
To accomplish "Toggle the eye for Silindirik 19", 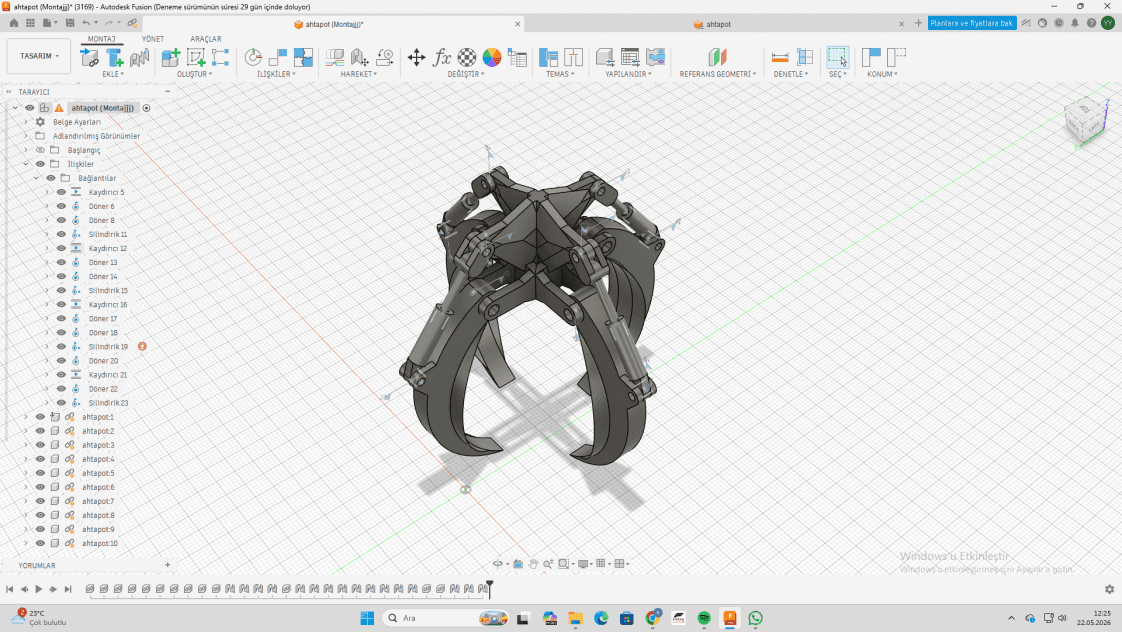I will click(x=62, y=346).
